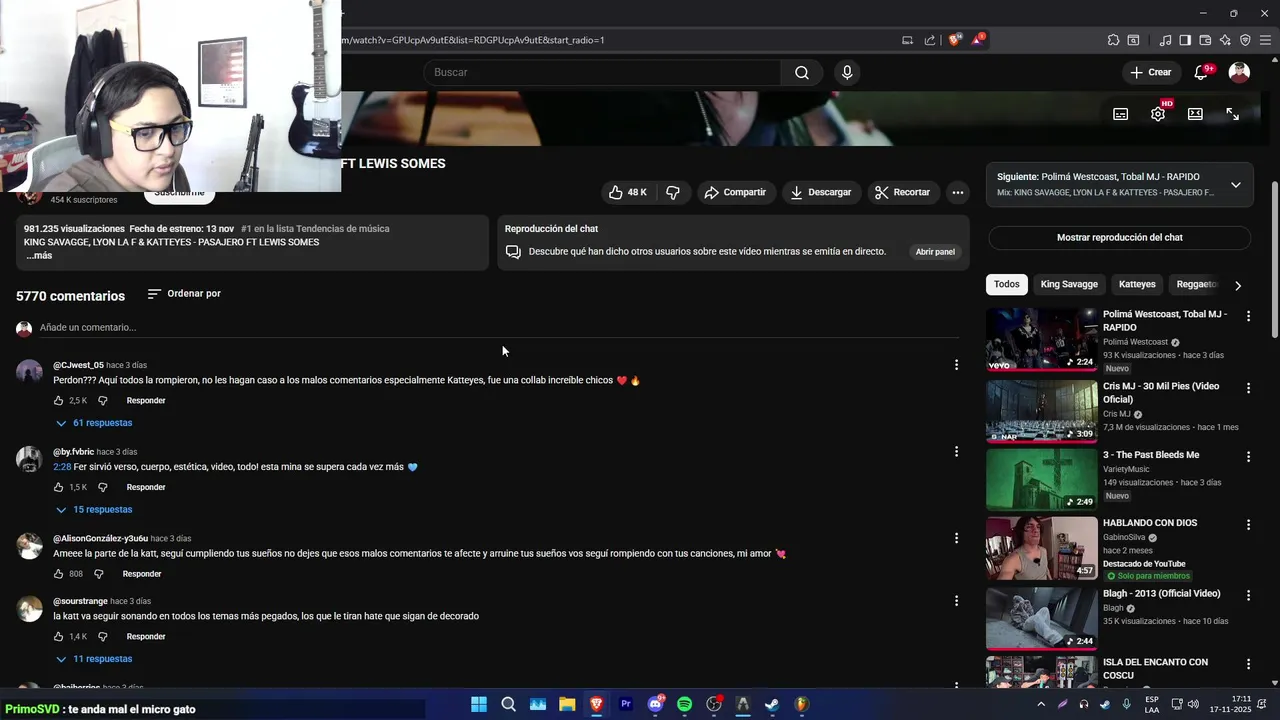
Task: Select the King Savagge filter chip
Action: tap(1069, 284)
